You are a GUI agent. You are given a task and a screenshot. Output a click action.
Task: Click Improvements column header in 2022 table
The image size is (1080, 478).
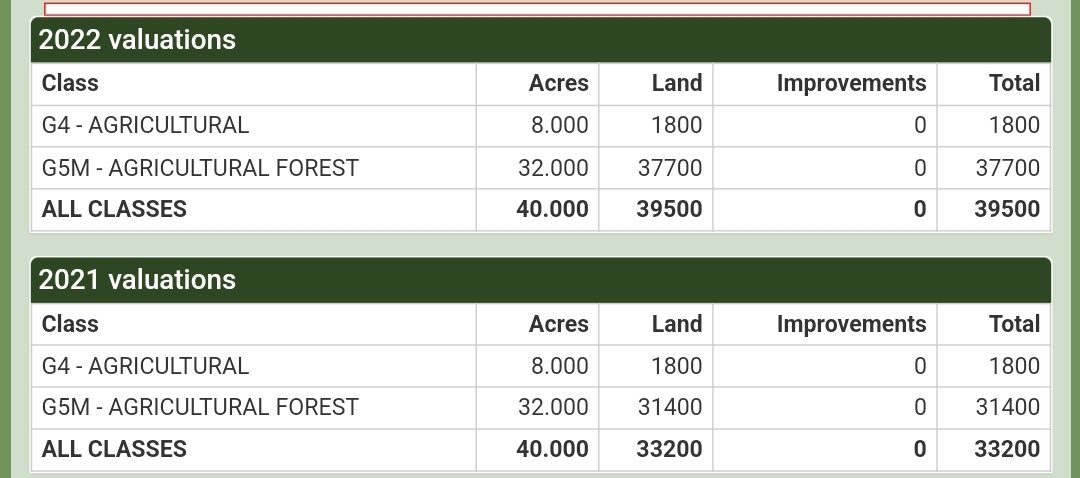851,83
